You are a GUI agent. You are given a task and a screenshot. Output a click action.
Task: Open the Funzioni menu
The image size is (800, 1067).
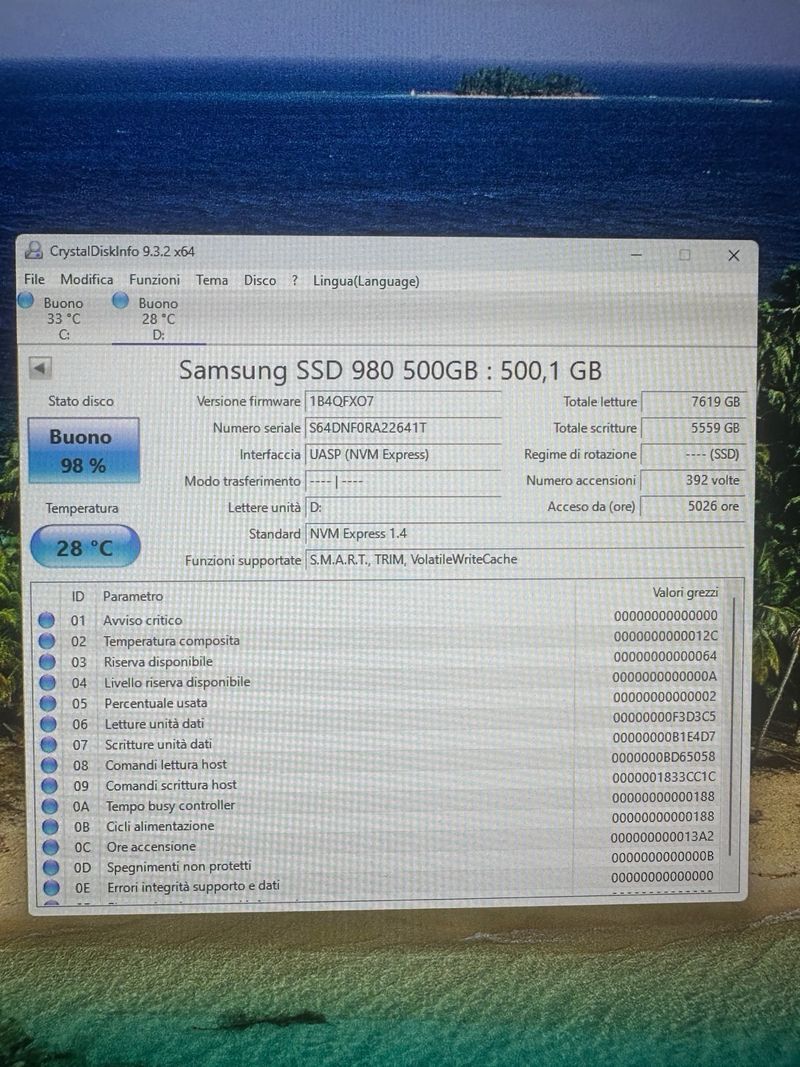154,280
